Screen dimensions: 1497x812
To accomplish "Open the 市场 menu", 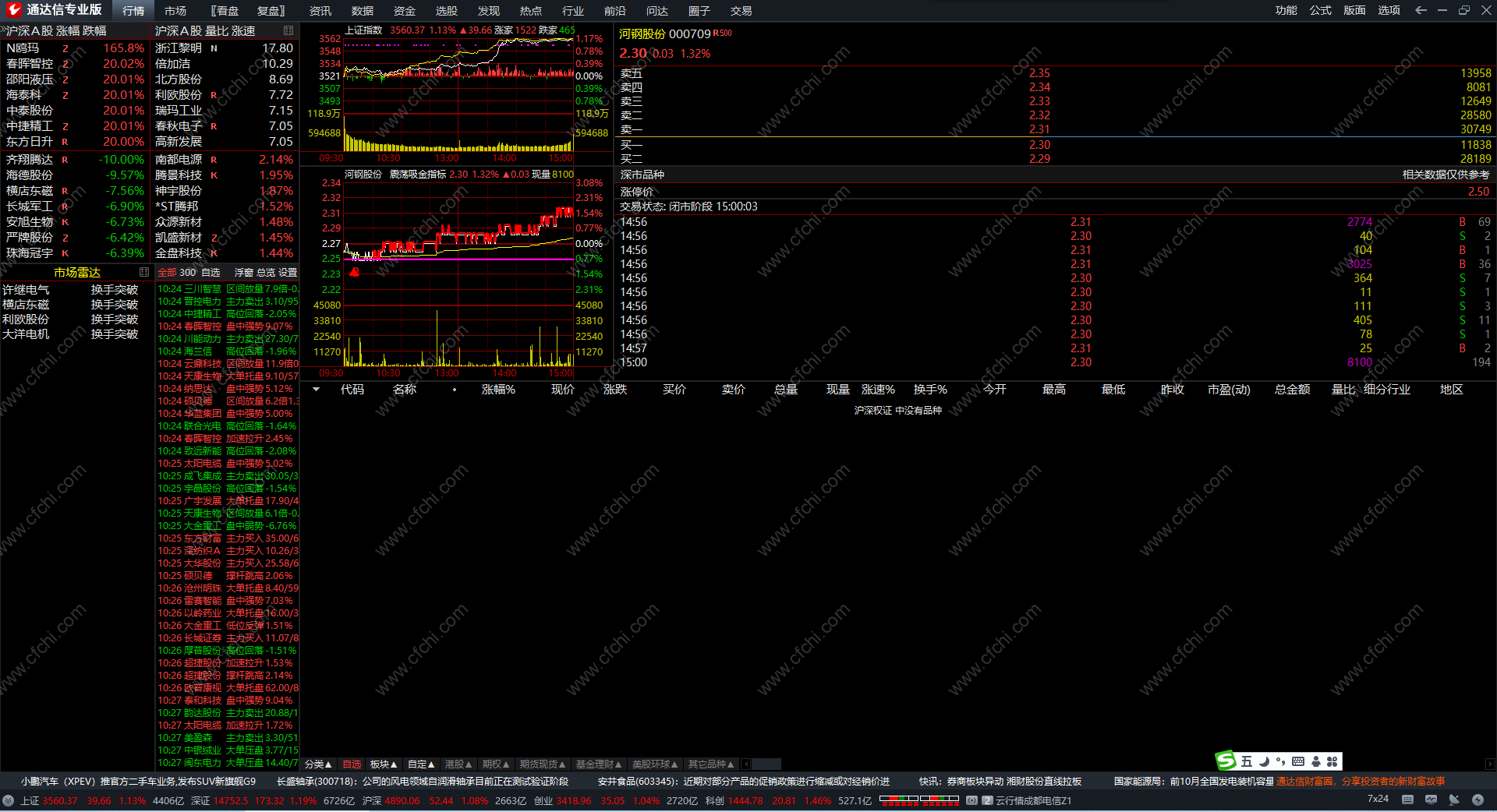I will click(x=175, y=11).
